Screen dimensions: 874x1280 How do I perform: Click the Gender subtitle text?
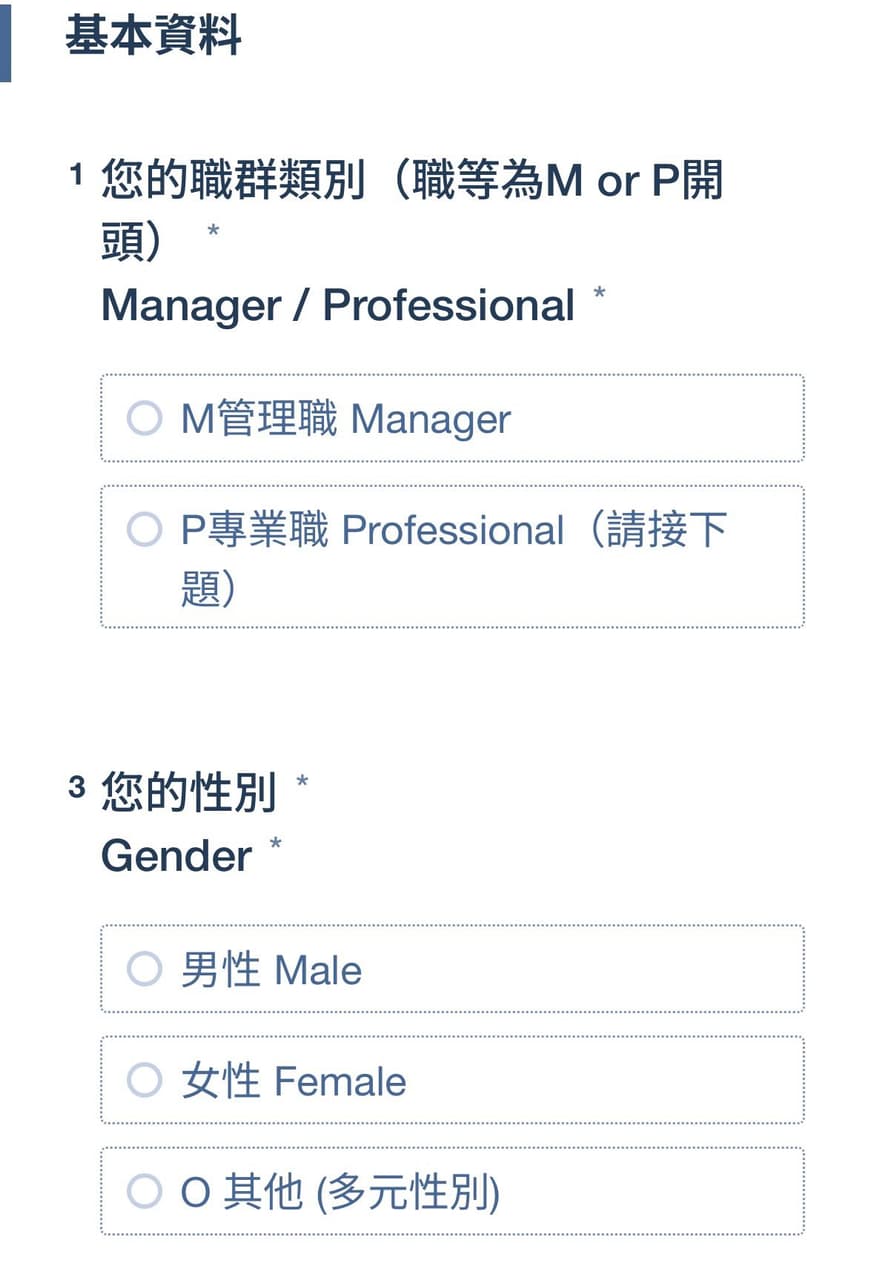(177, 856)
